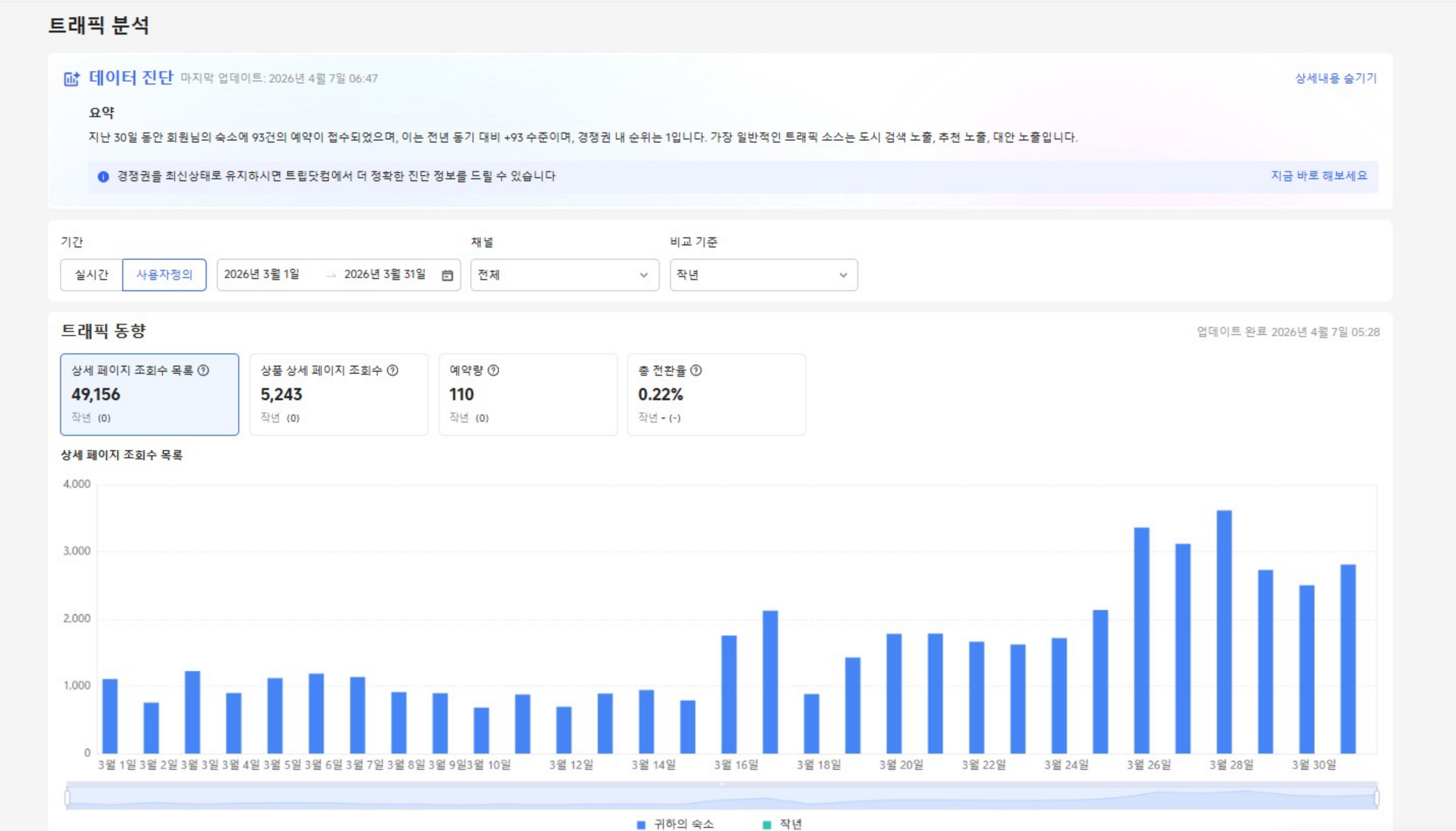1456x831 pixels.
Task: Click the 3월 10일 bar in the chart
Action: tap(482, 731)
